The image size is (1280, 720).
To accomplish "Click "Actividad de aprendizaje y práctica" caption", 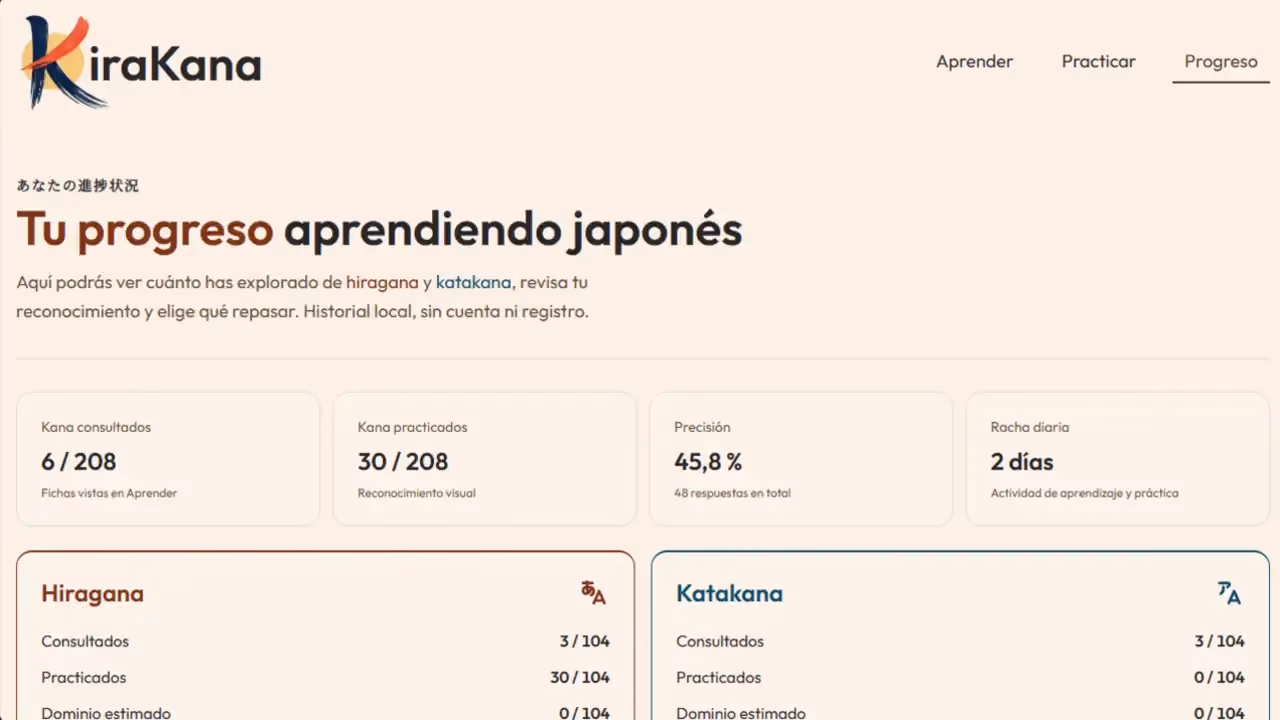I will pos(1085,493).
